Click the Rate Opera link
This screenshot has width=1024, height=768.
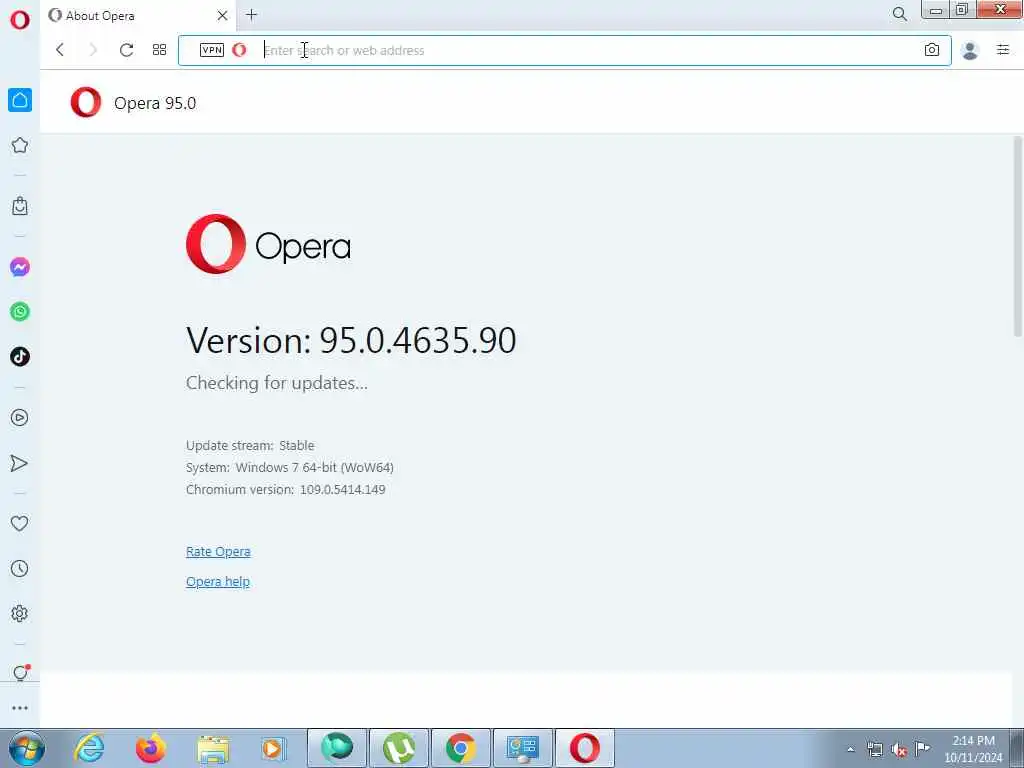(218, 551)
